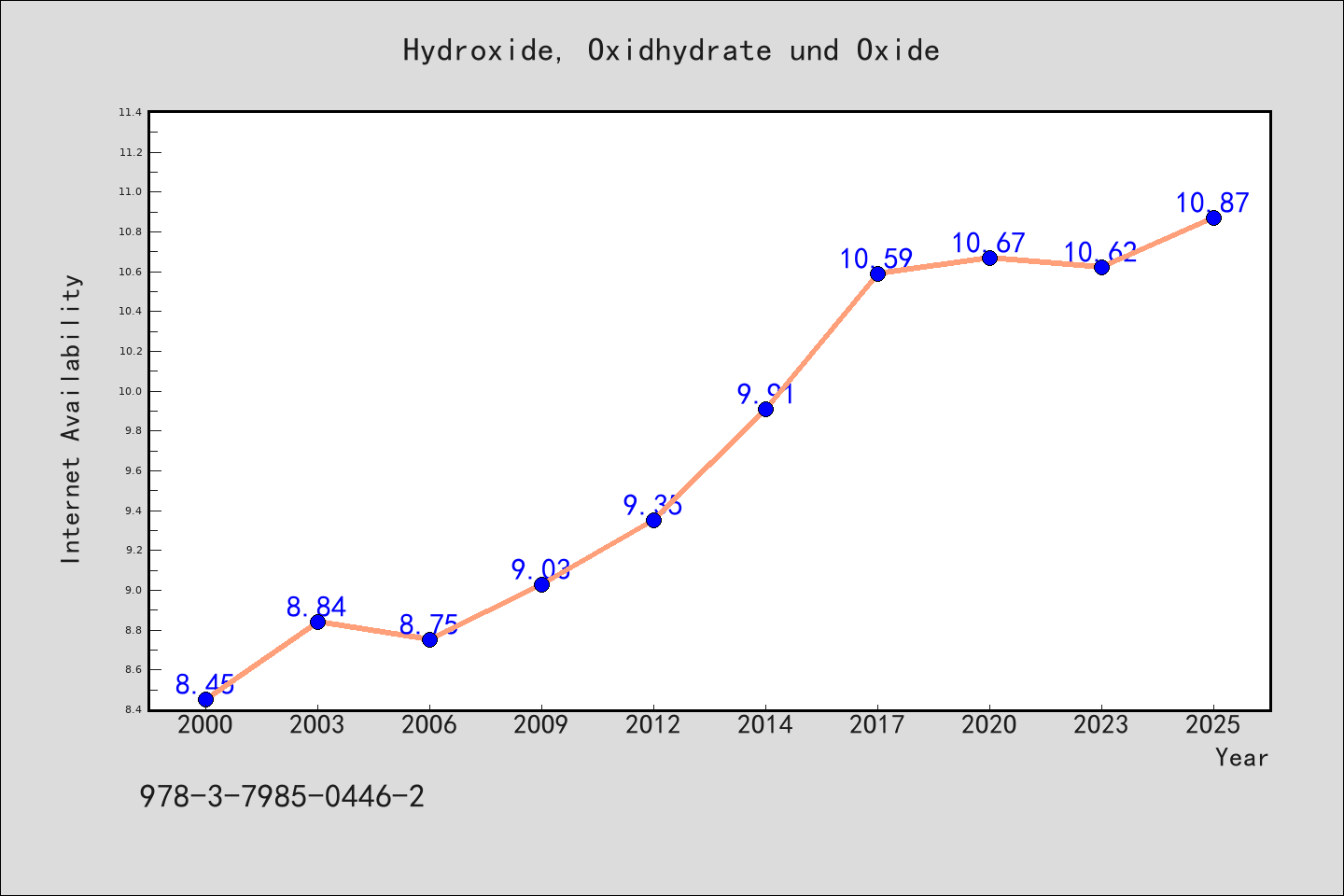Click the 'Year' x-axis label
Viewport: 1344px width, 896px height.
[1241, 758]
